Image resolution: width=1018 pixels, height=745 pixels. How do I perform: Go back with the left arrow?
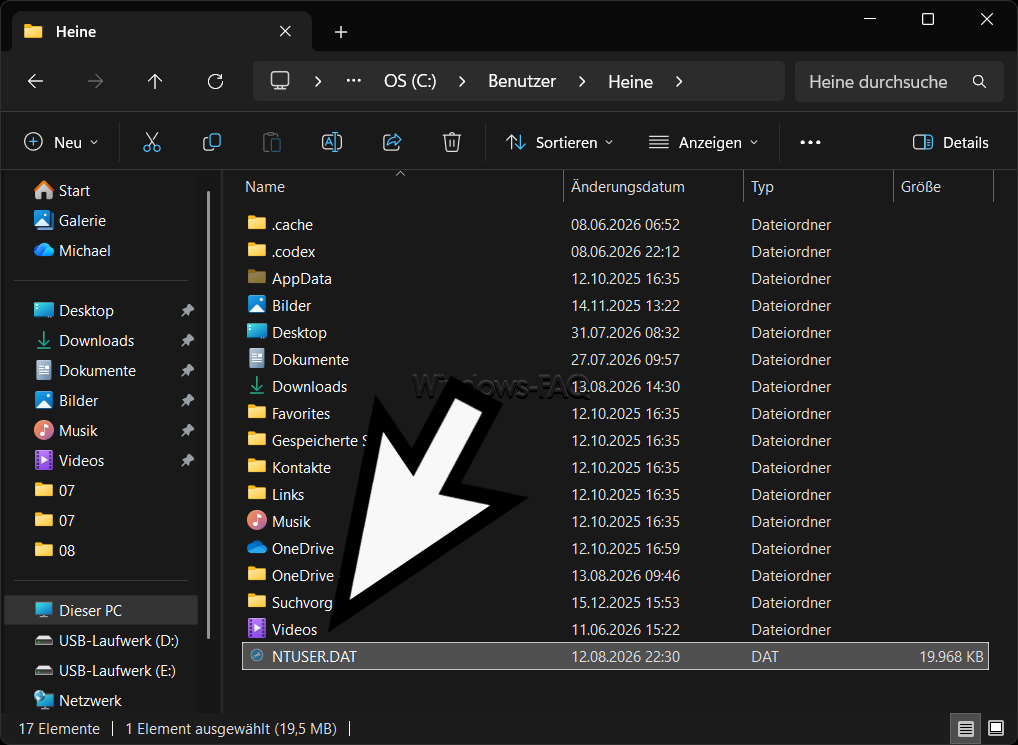35,81
